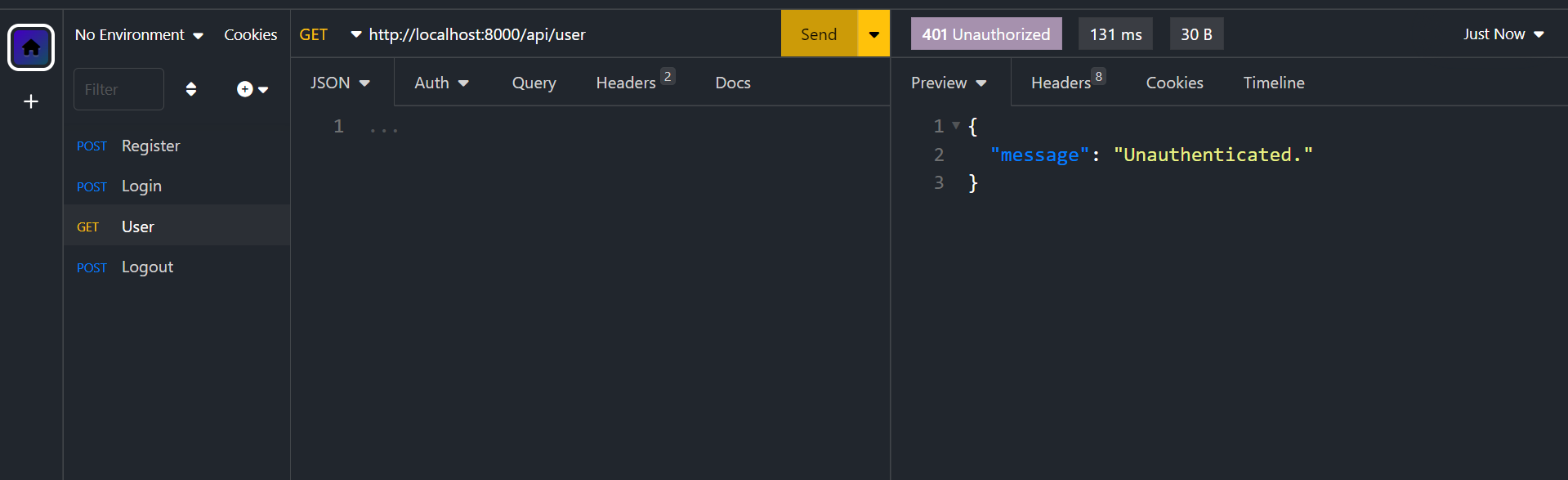Switch to the Query tab
This screenshot has width=1568, height=480.
pyautogui.click(x=534, y=82)
